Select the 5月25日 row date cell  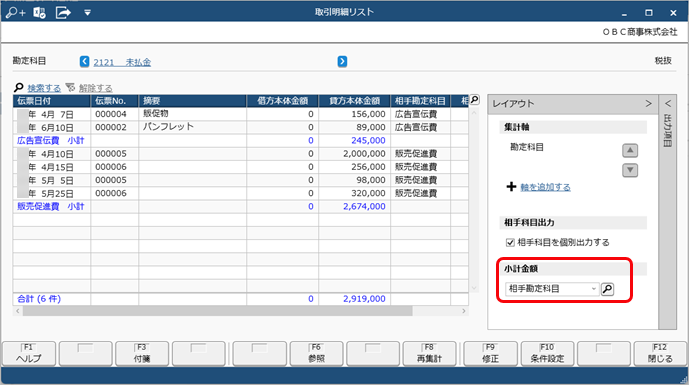52,193
